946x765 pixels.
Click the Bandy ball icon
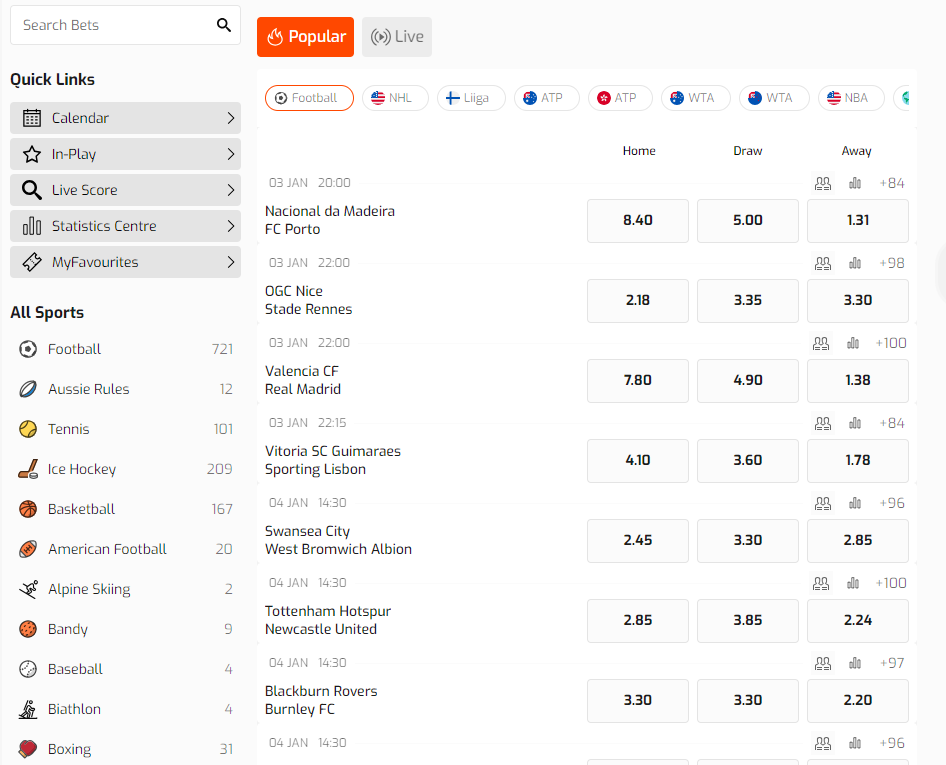(28, 629)
